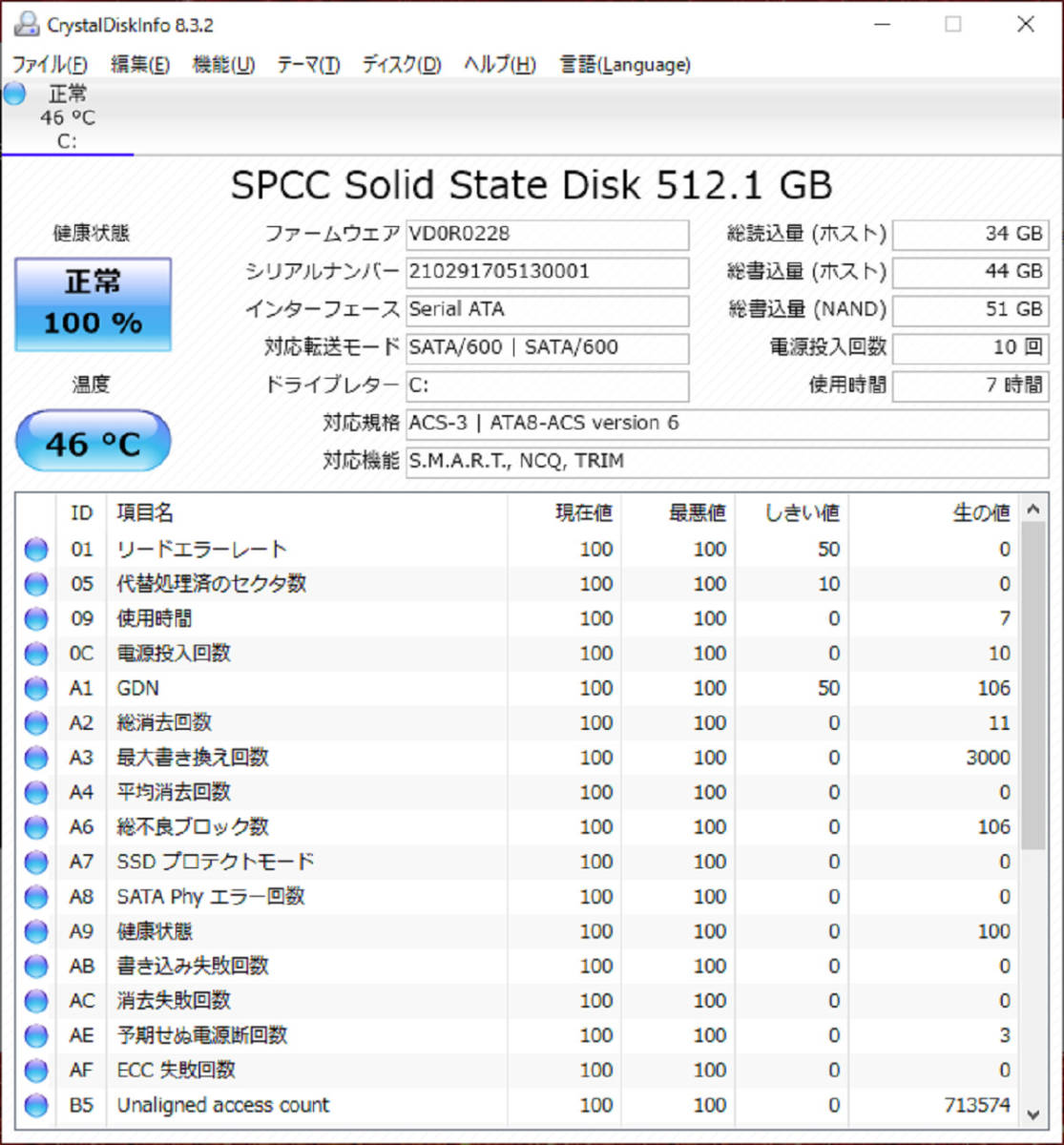Click the 健康状態 label above health button

pyautogui.click(x=91, y=234)
